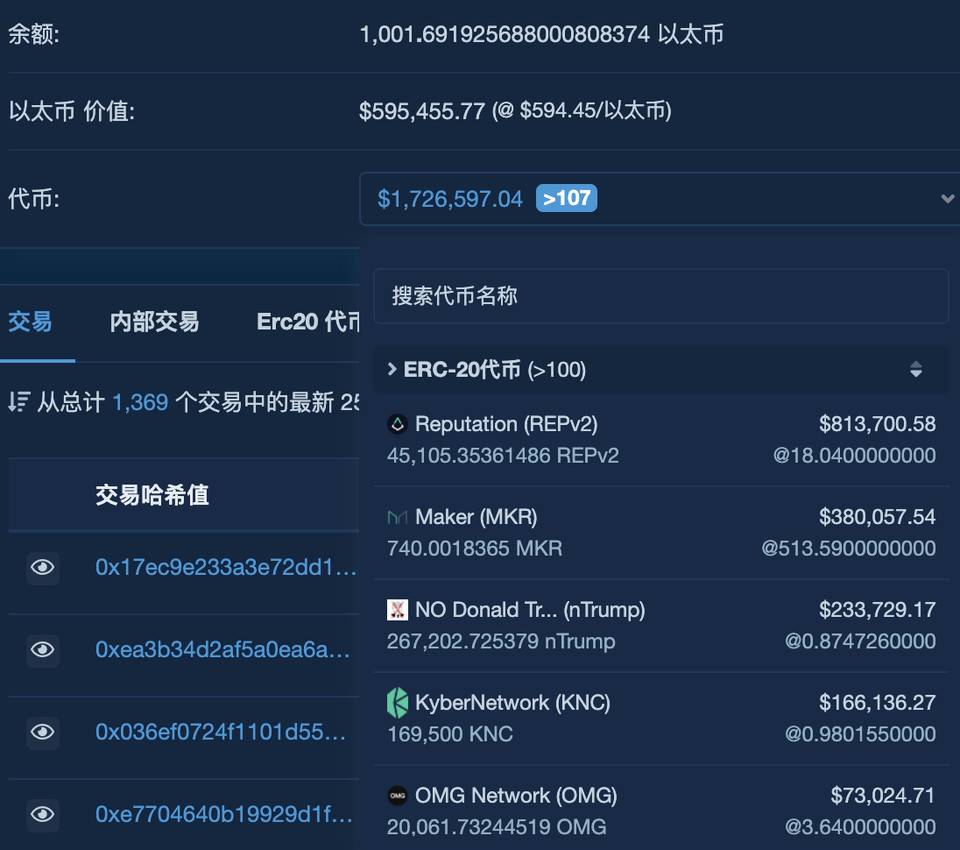This screenshot has width=960, height=850.
Task: Click the Maker (MKR) token icon
Action: coord(399,517)
